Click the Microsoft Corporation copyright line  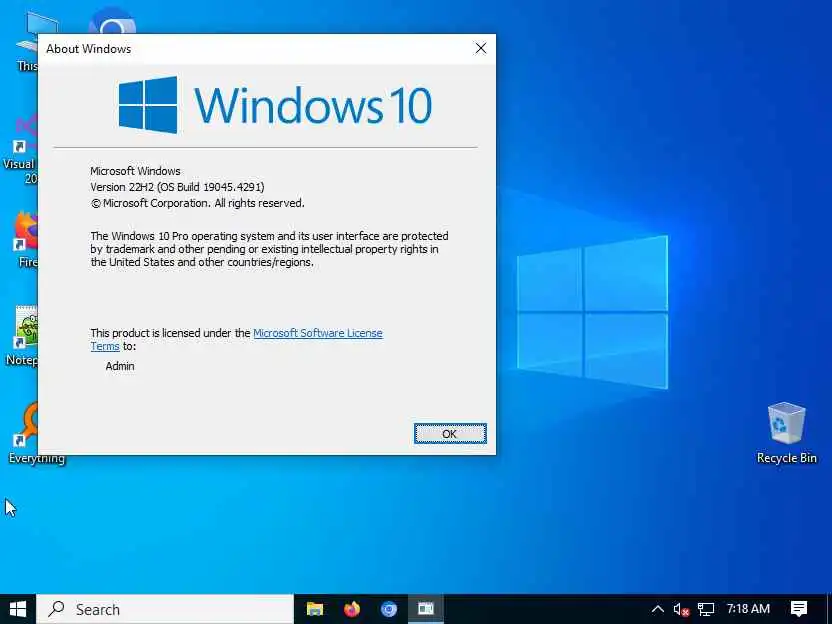(197, 203)
